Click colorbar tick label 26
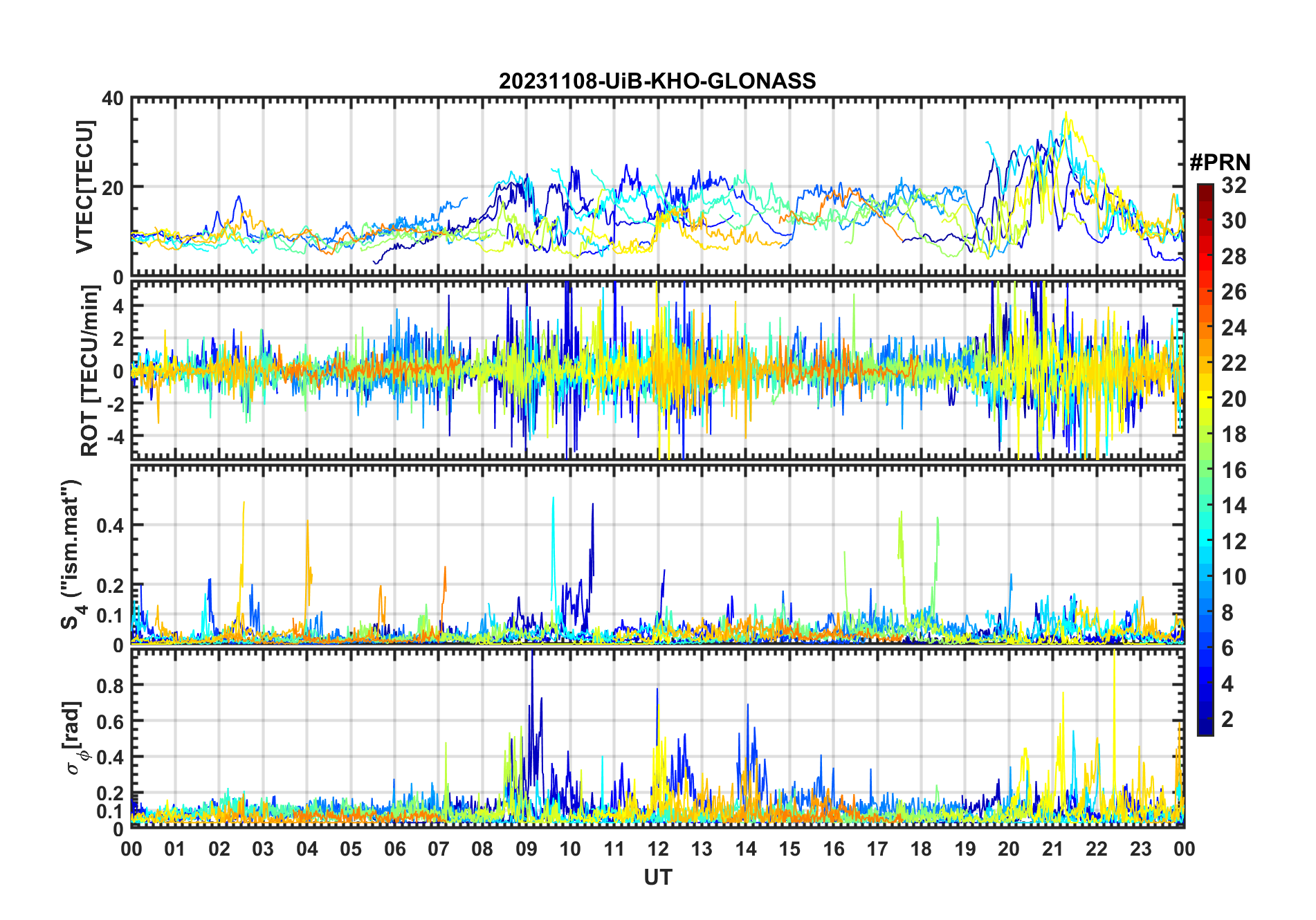The height and width of the screenshot is (920, 1316). pos(1234,292)
